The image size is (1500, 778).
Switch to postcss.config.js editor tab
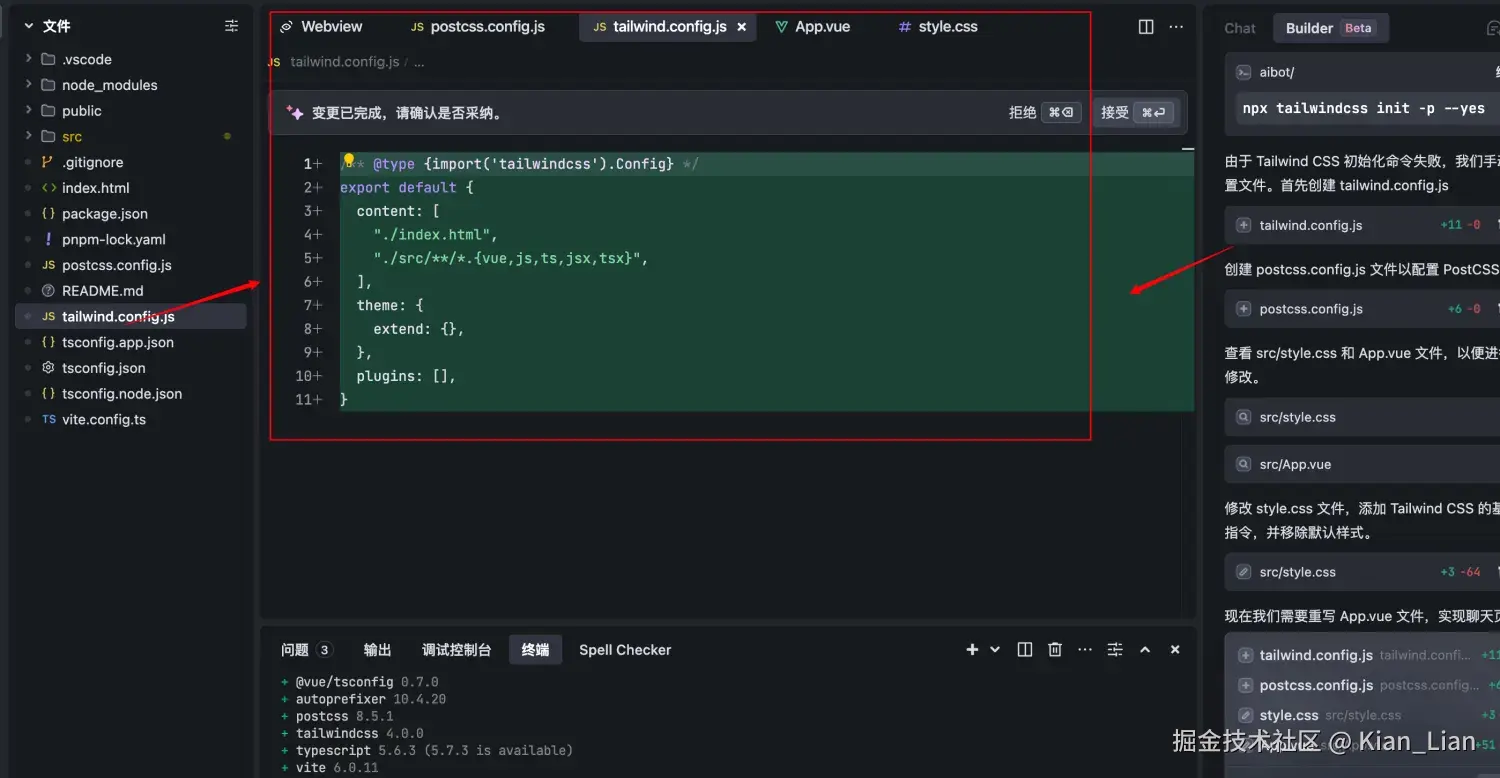pos(478,27)
